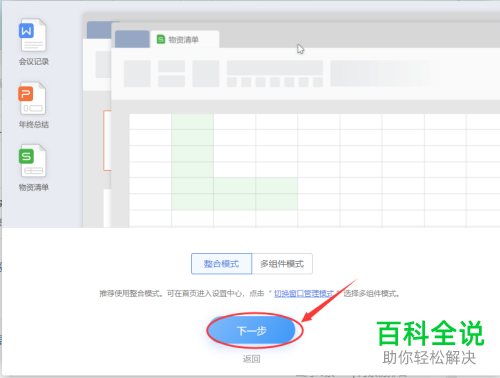Screen dimensions: 500x378
Task: Click the 物资清单 tab in the preview
Action: tap(184, 40)
